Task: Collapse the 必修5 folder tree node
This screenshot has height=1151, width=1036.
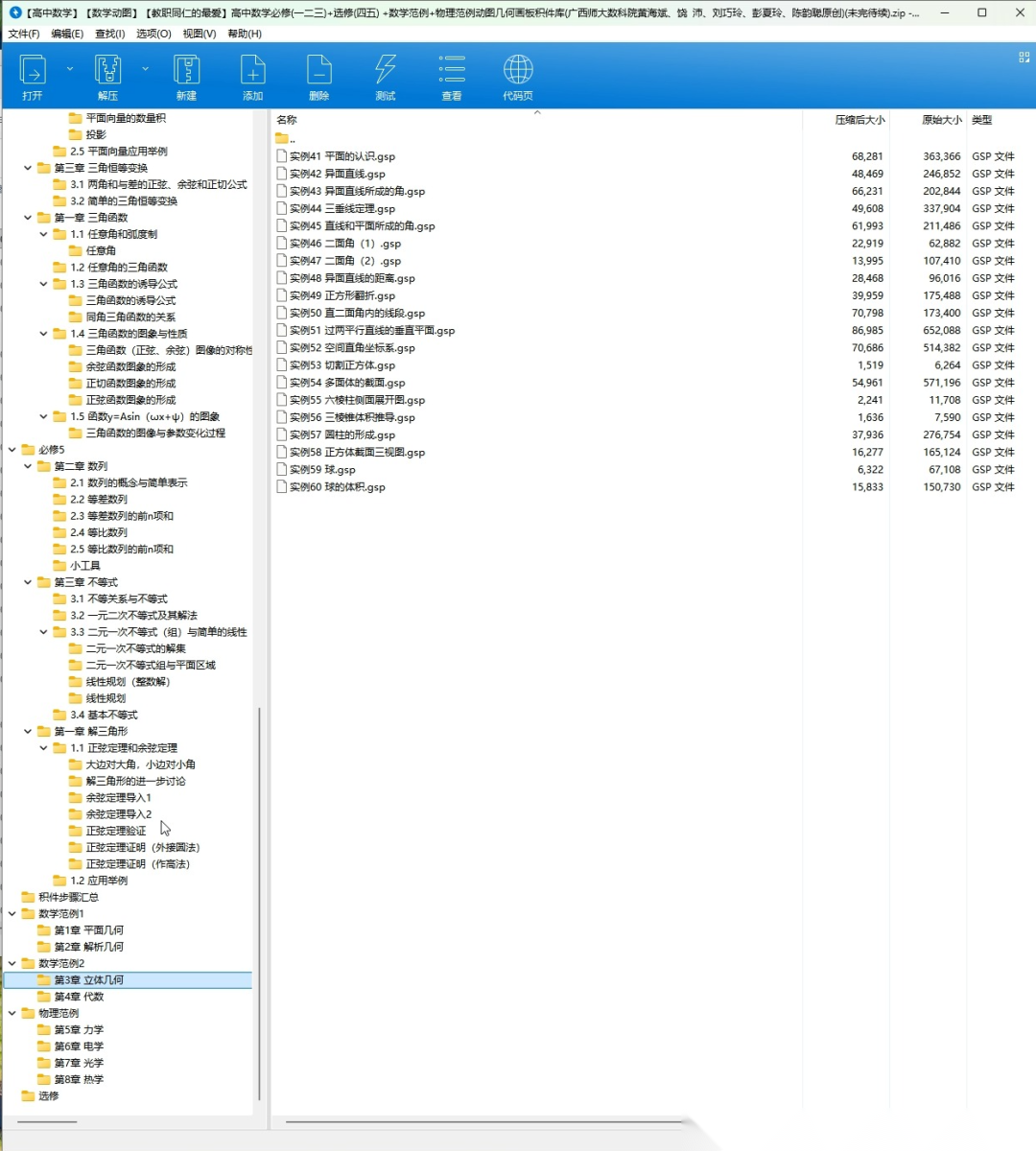Action: (12, 450)
